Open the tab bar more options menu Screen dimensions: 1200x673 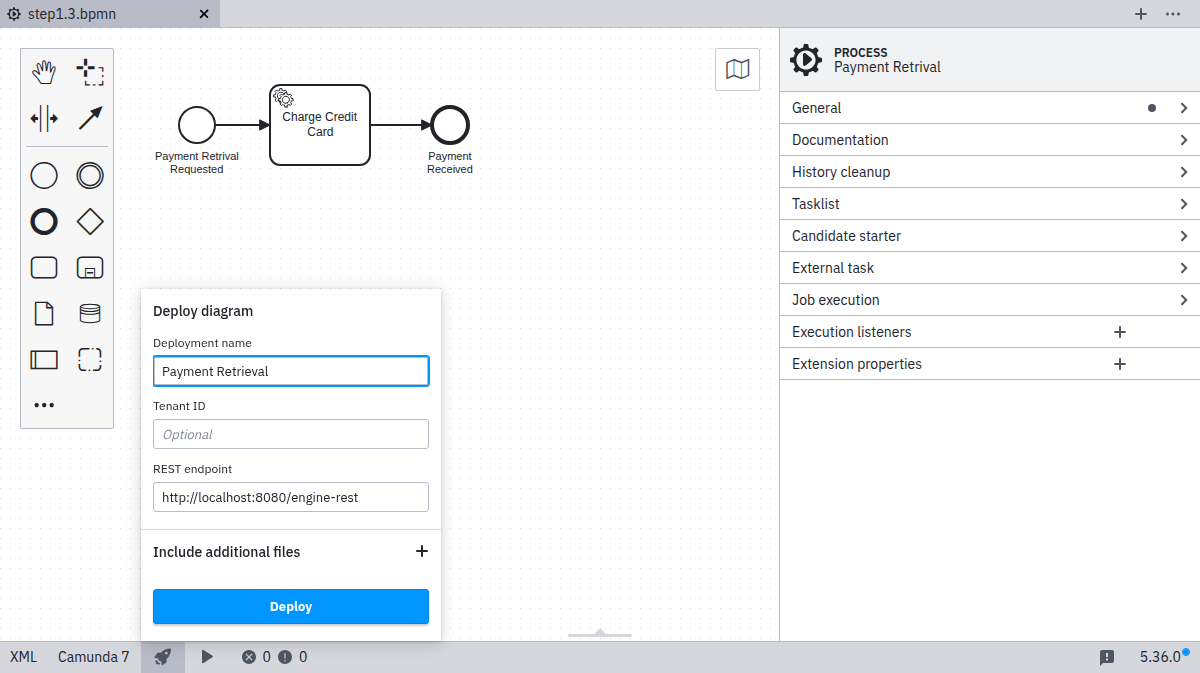[x=1173, y=14]
